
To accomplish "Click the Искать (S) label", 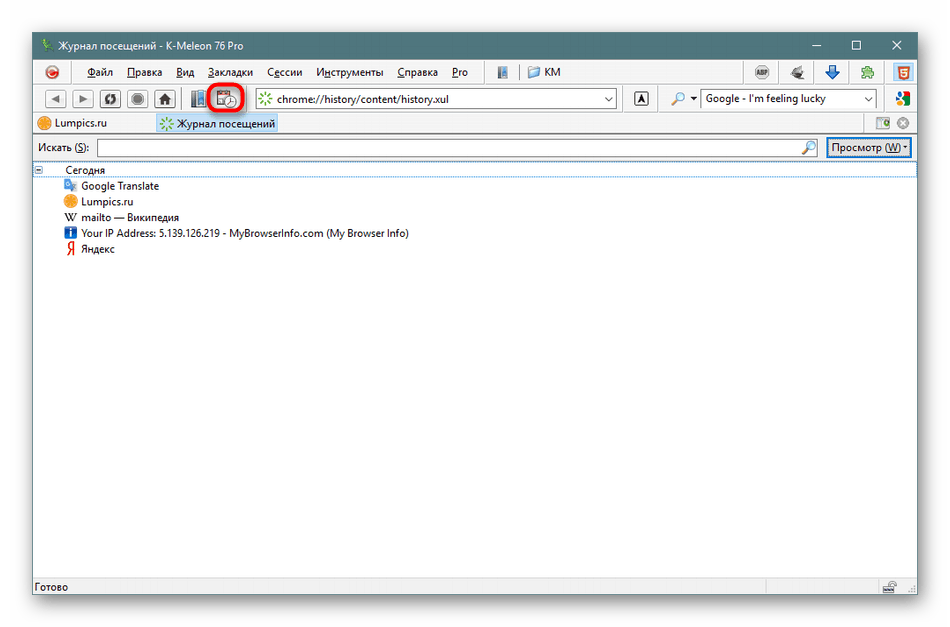I will pos(63,148).
